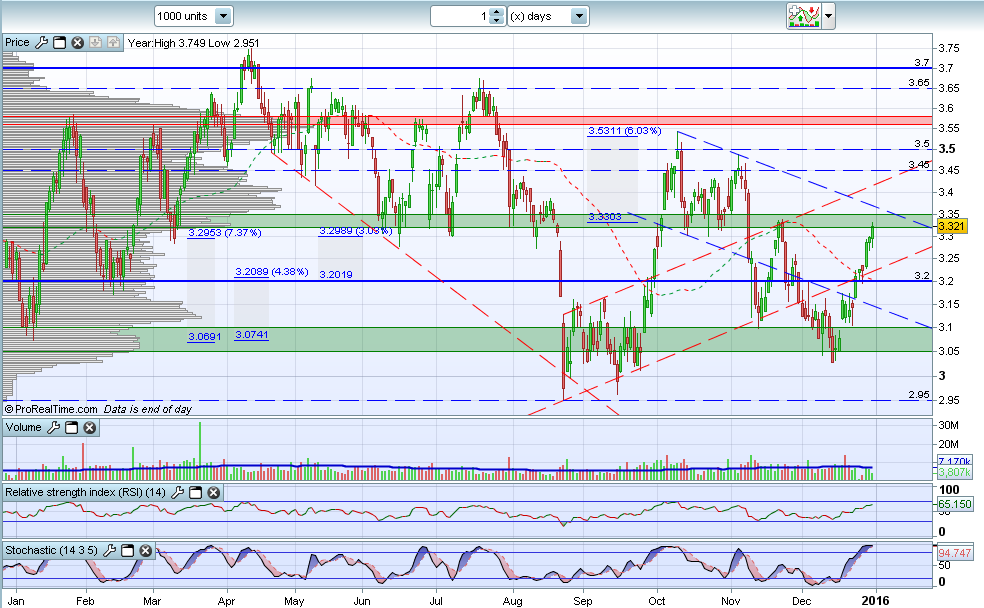This screenshot has width=984, height=608.
Task: Increase the timeframe multiplier with up arrow
Action: tap(496, 11)
